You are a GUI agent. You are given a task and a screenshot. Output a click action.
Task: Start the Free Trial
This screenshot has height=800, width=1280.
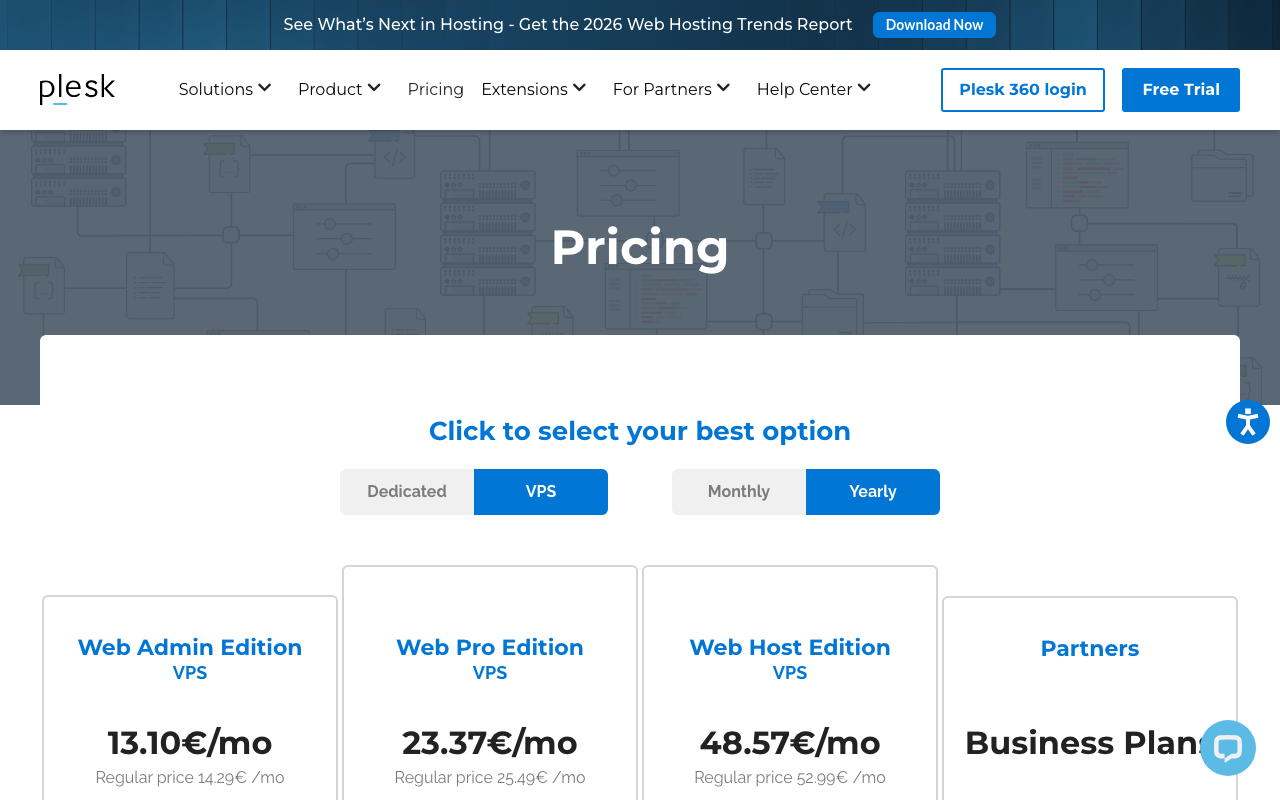click(1180, 90)
